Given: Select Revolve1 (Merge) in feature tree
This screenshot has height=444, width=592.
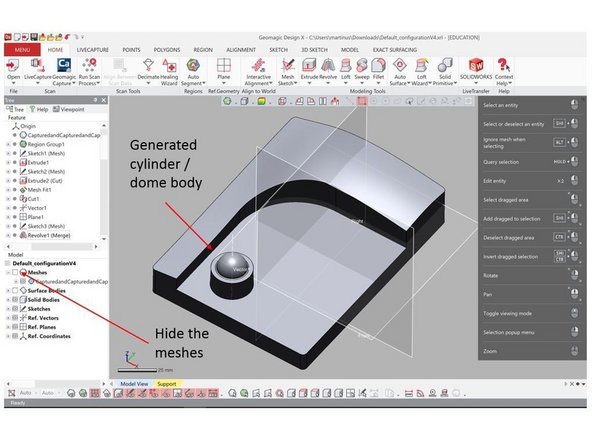Looking at the screenshot, I should coord(45,235).
